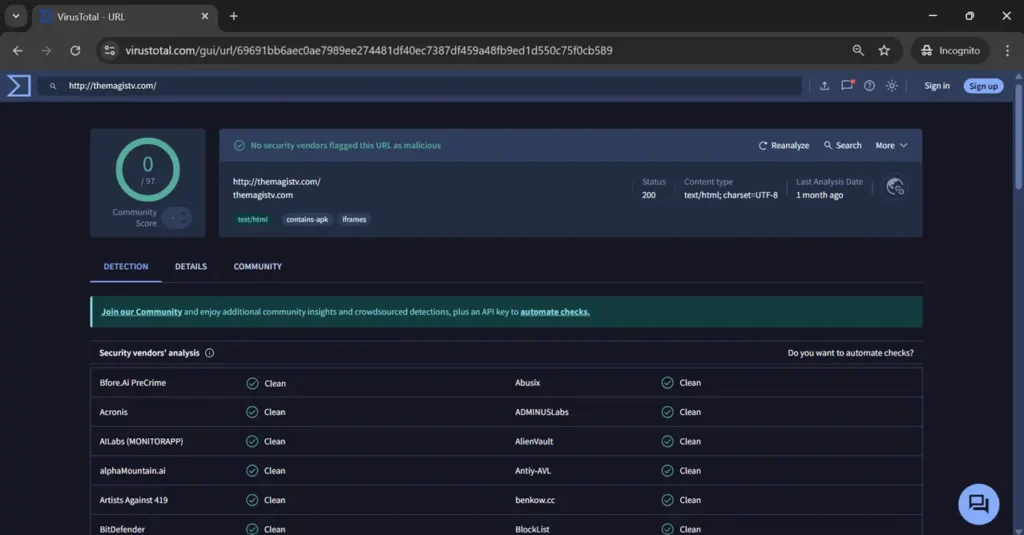This screenshot has height=535, width=1024.
Task: Click the upload file icon
Action: (824, 86)
